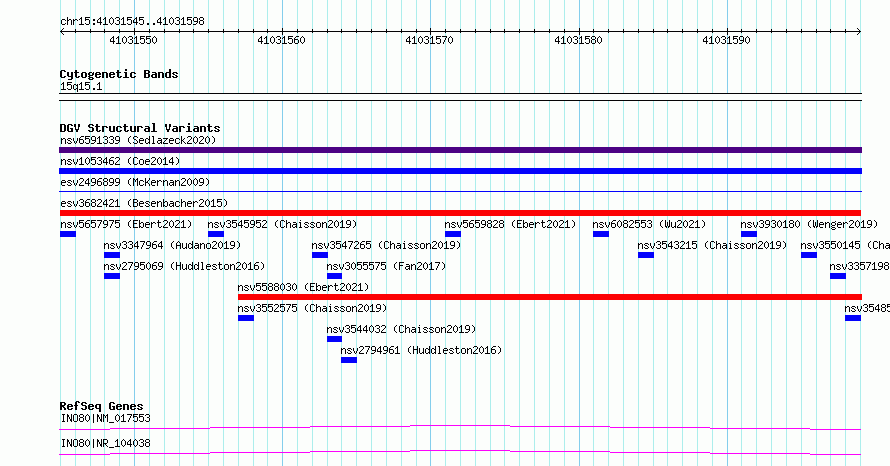Click the chr15:41031545..41031598 coordinate label
This screenshot has width=890, height=466.
pyautogui.click(x=132, y=22)
